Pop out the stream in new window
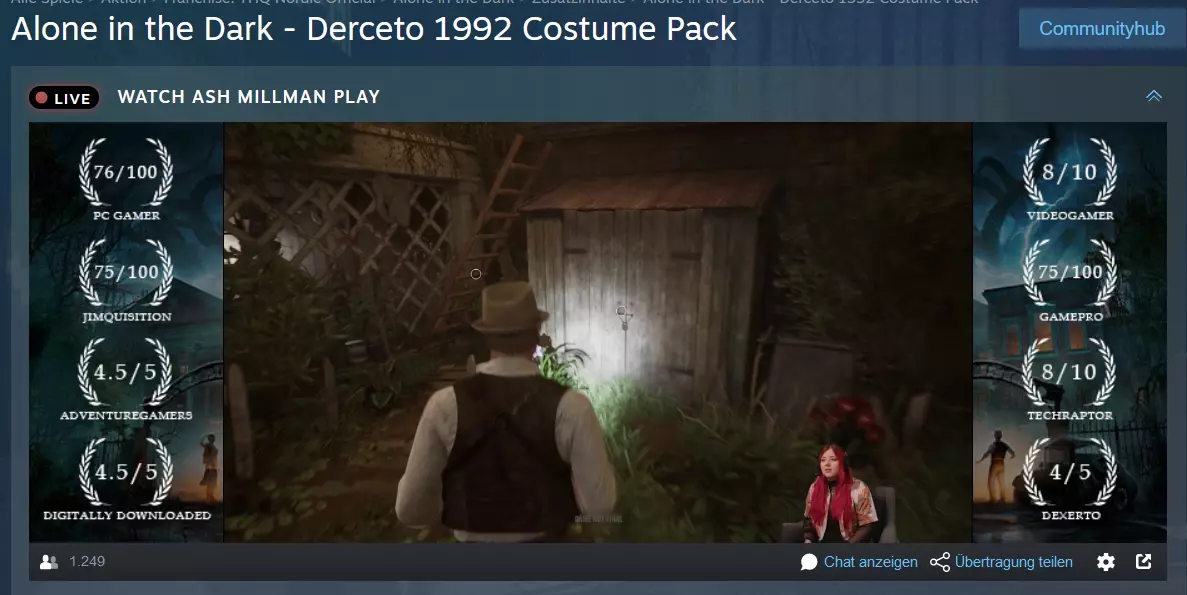Image resolution: width=1187 pixels, height=595 pixels. 1144,561
